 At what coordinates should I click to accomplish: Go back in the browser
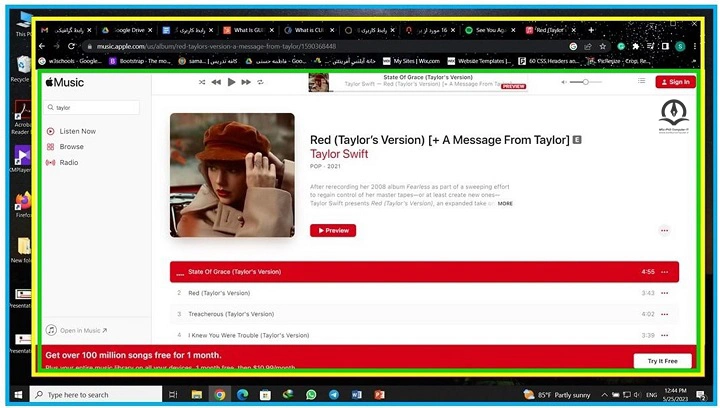[42, 46]
